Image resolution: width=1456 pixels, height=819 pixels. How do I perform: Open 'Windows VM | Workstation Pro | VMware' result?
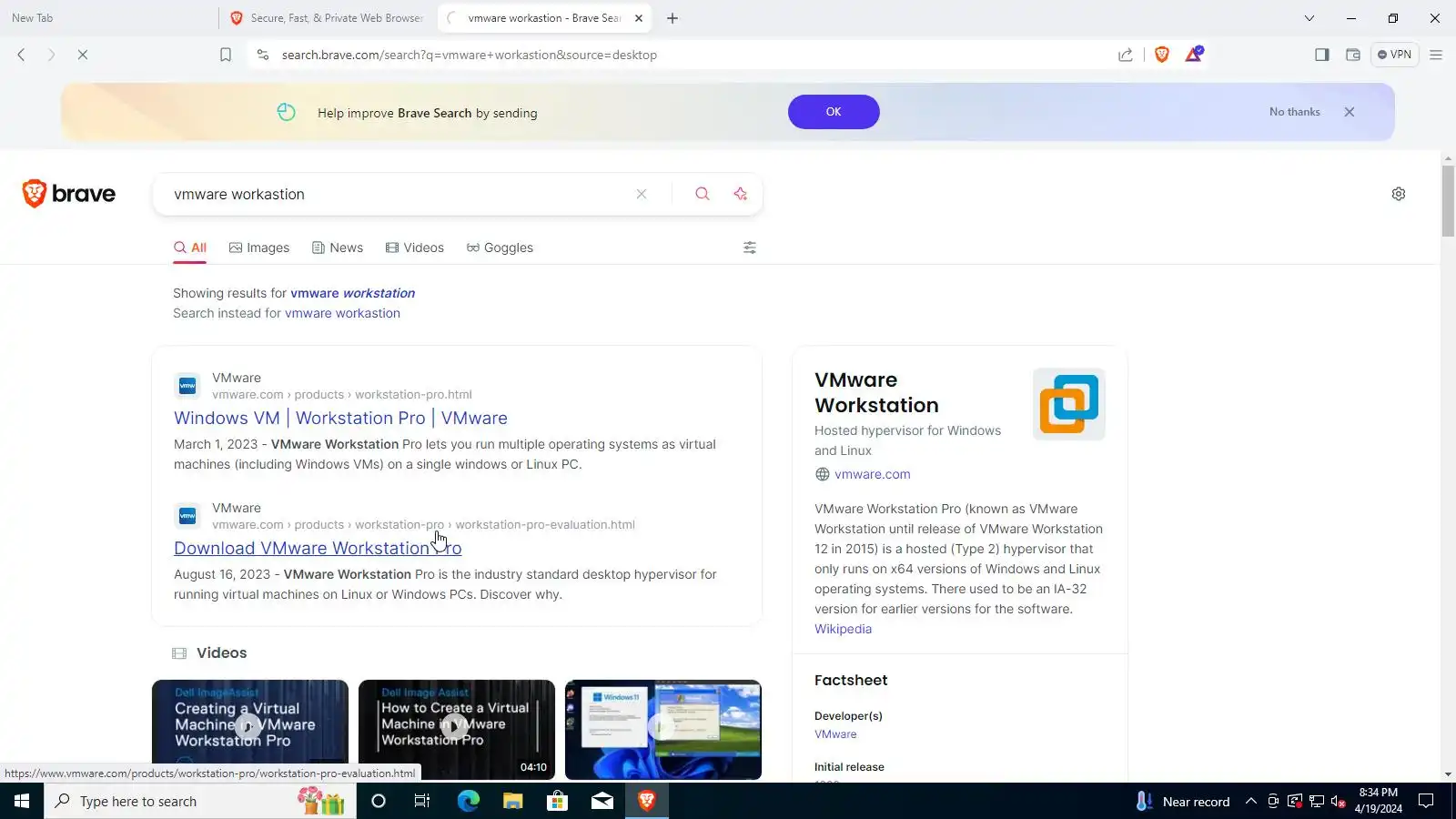340,418
